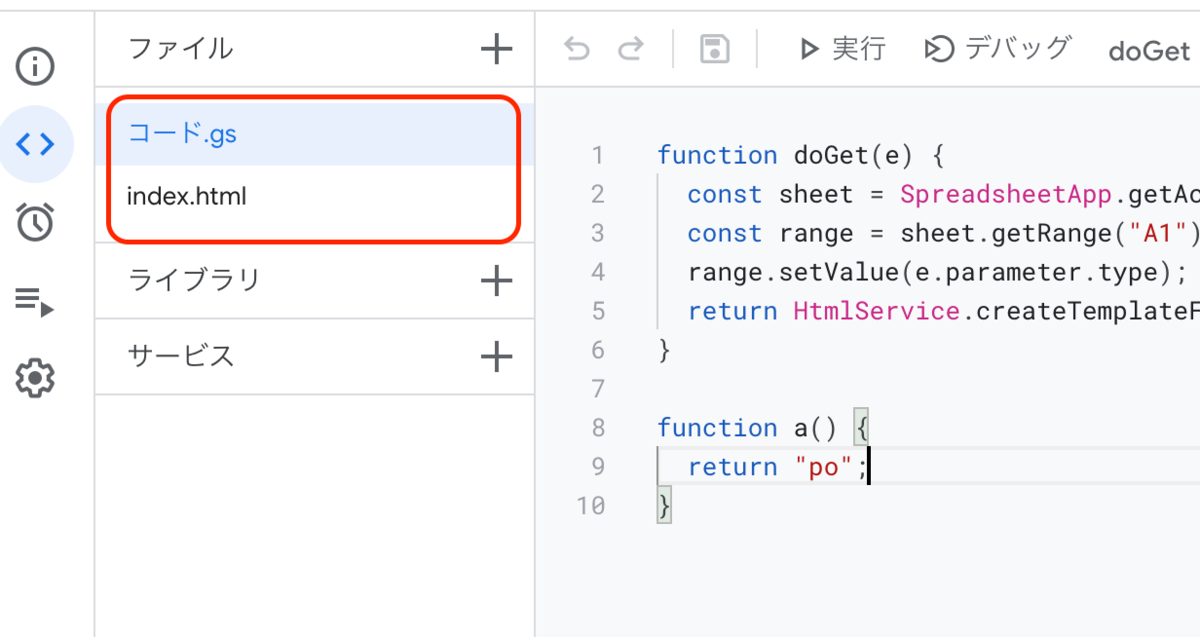Open the Triggers alarm clock icon

pos(36,222)
